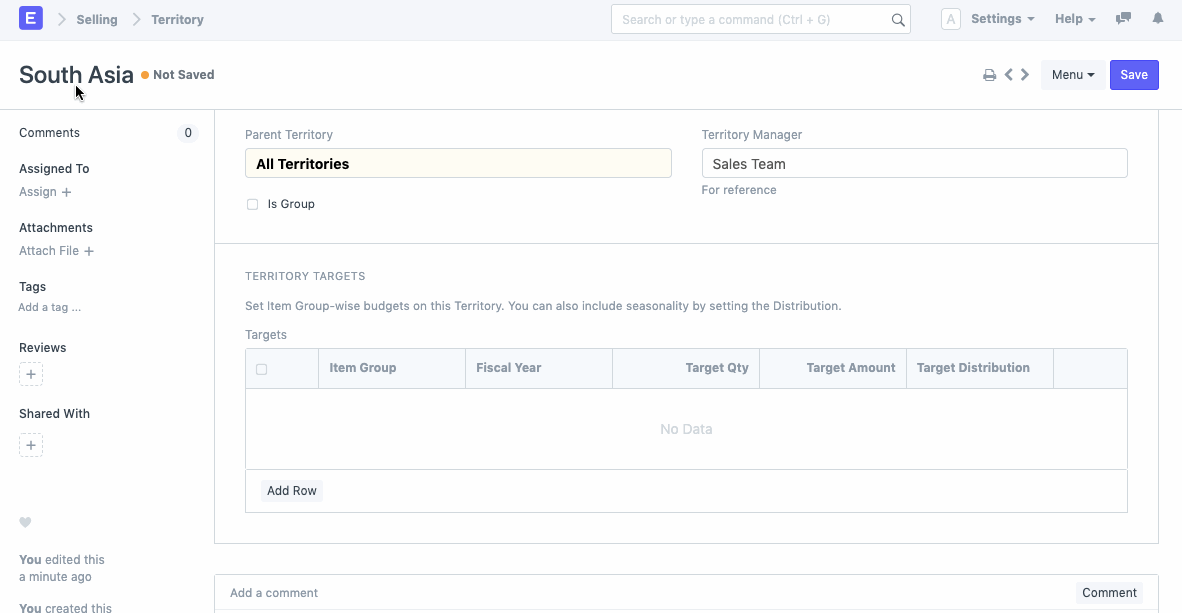The height and width of the screenshot is (613, 1182).
Task: Click the ERPNext logo icon
Action: (30, 18)
